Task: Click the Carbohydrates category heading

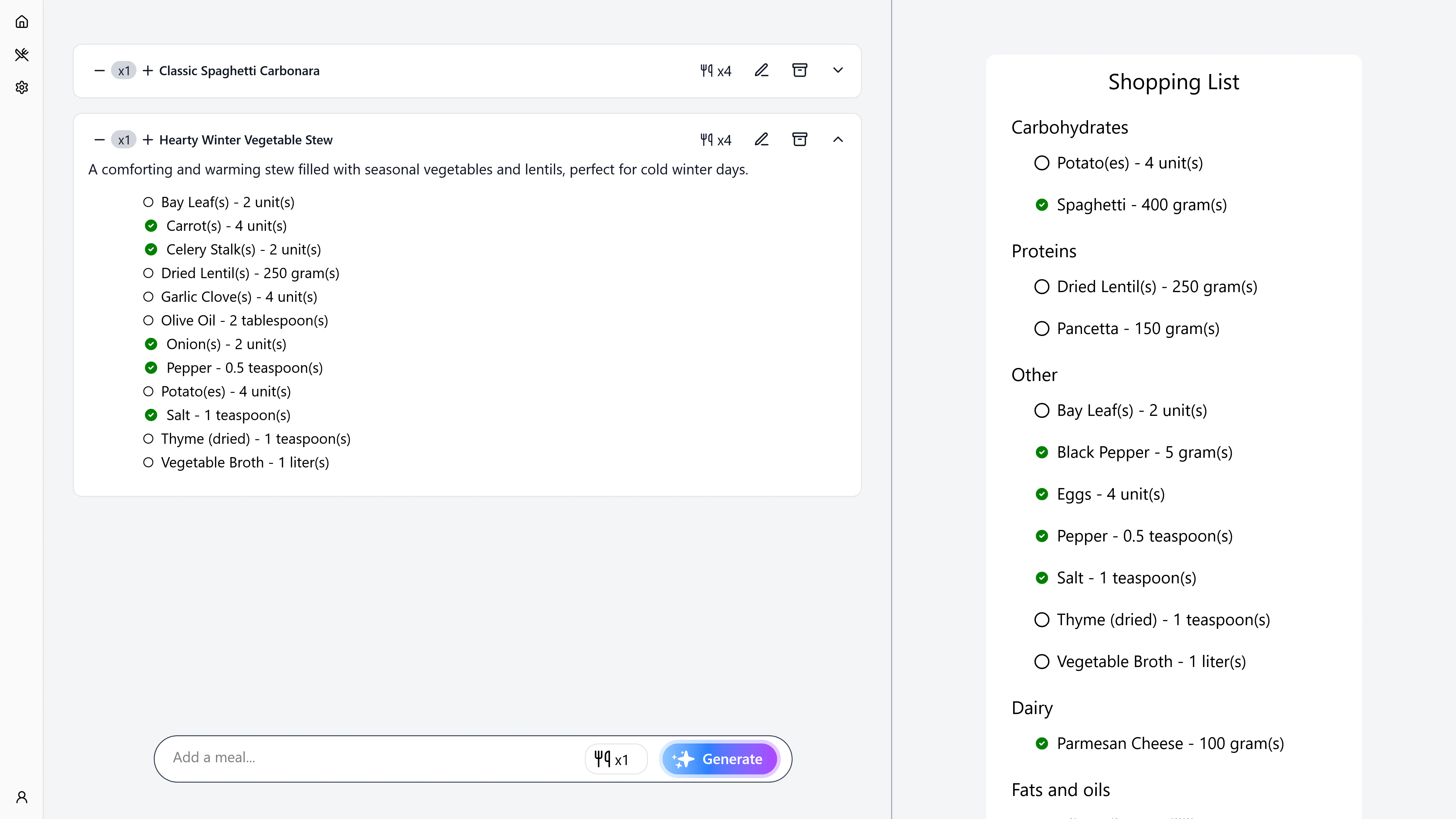Action: pyautogui.click(x=1069, y=128)
